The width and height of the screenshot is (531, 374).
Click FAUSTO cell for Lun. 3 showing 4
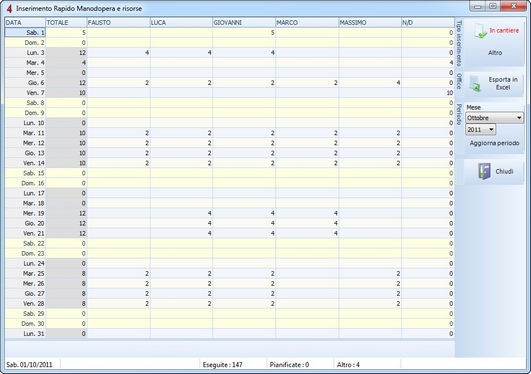(119, 53)
